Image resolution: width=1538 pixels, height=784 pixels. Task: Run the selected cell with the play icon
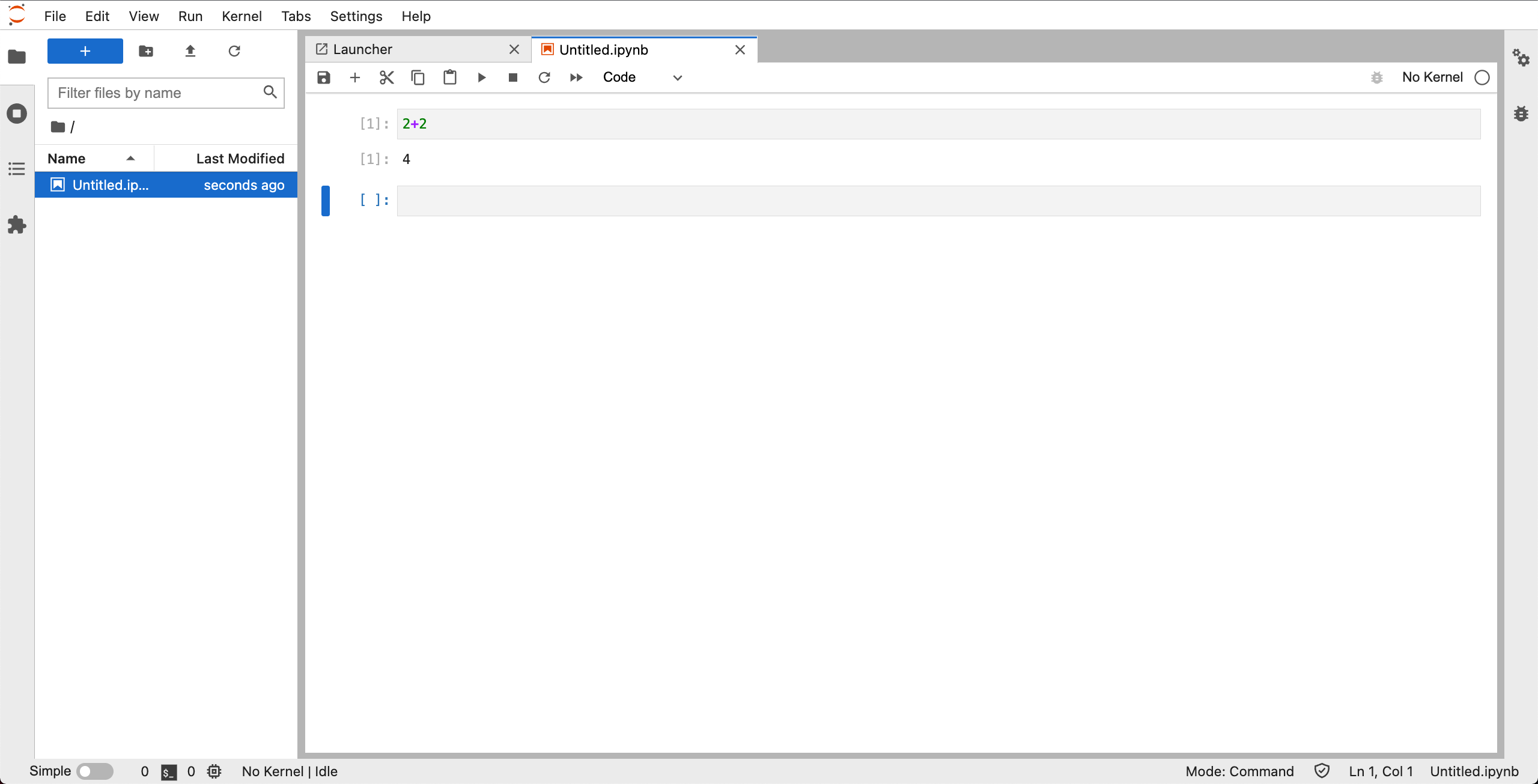coord(481,77)
